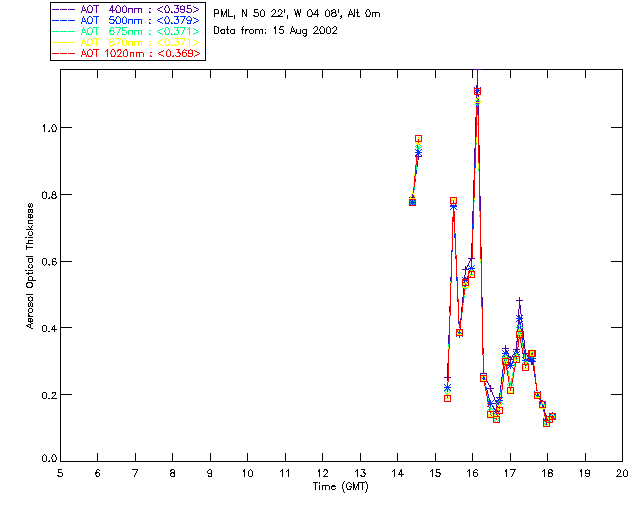Click the y-axis tick label 0.0
640x512 pixels.
(x=45, y=460)
